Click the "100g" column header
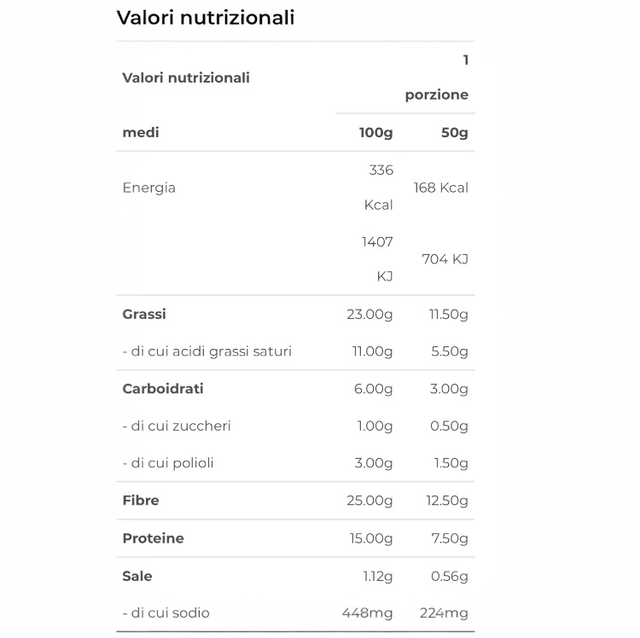640x638 pixels. click(x=376, y=133)
